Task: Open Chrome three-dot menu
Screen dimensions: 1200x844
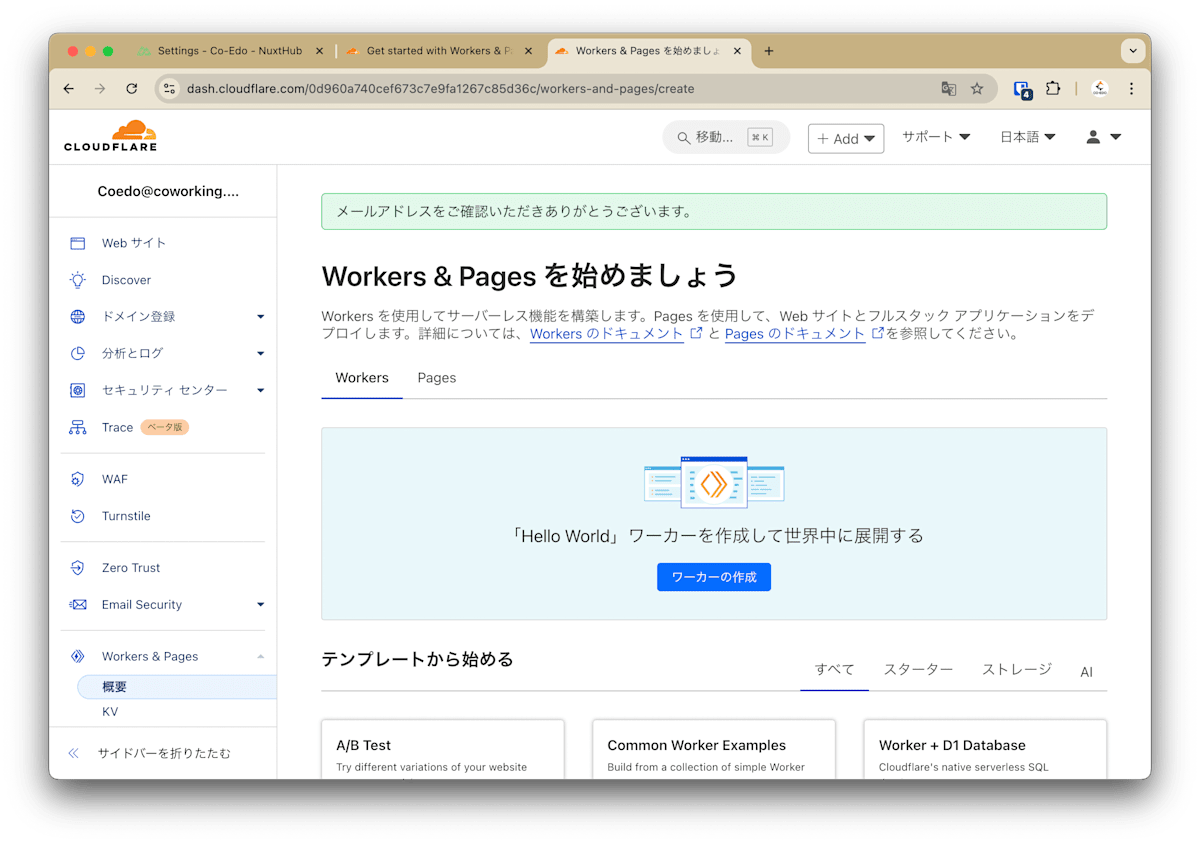Action: [x=1131, y=89]
